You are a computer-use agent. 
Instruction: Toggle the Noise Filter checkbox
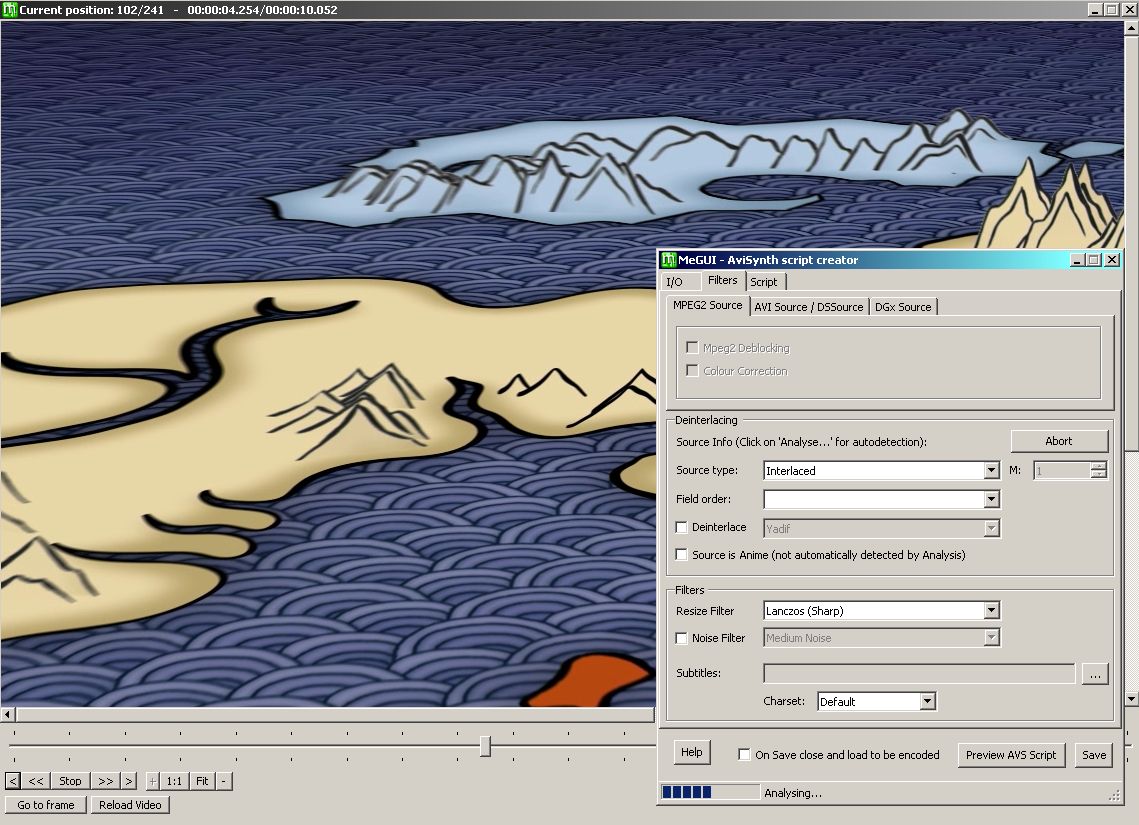(x=682, y=638)
